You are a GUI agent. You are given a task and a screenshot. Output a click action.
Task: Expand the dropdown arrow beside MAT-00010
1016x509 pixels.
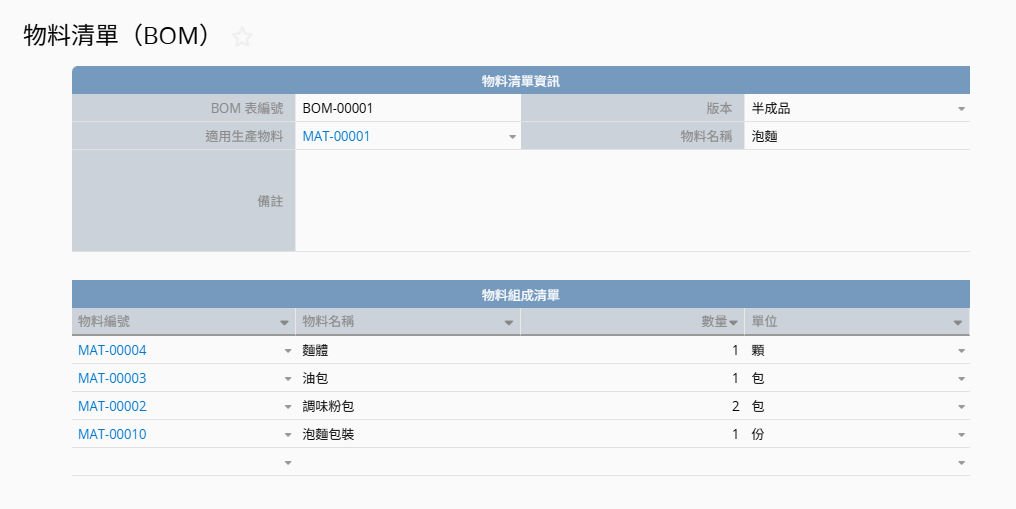coord(288,435)
